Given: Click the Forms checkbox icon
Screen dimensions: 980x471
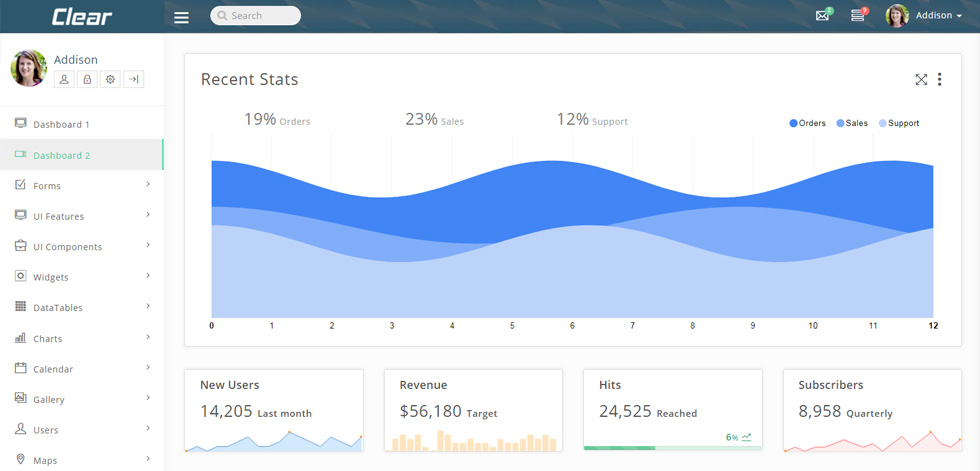Looking at the screenshot, I should [x=21, y=184].
